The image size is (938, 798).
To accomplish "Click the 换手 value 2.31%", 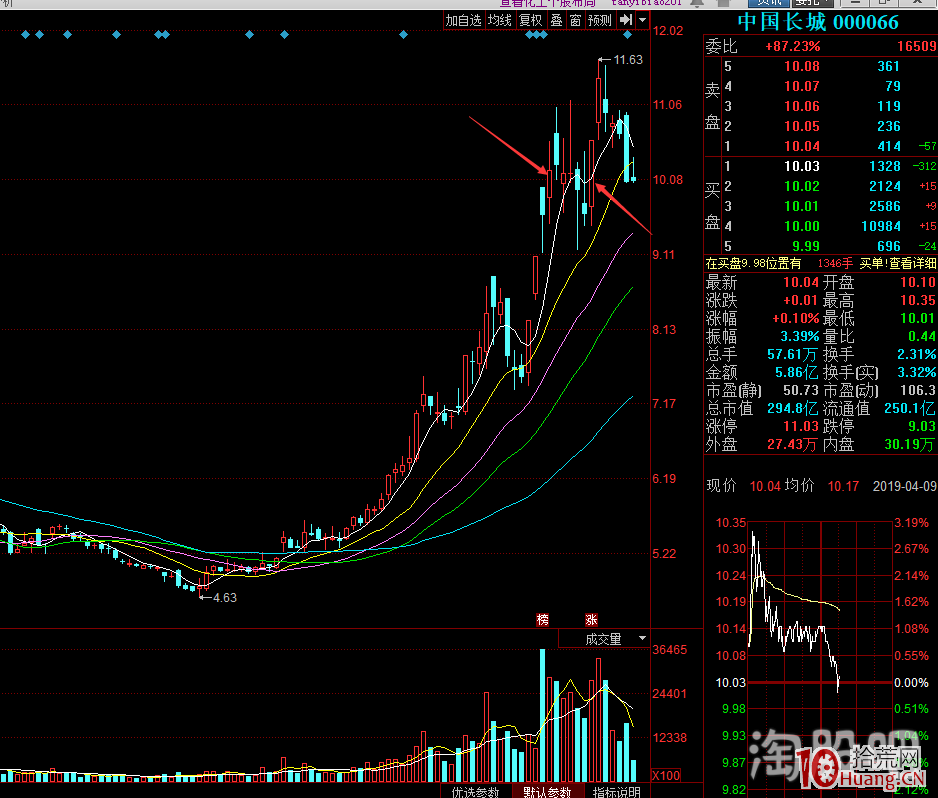I will pyautogui.click(x=916, y=355).
